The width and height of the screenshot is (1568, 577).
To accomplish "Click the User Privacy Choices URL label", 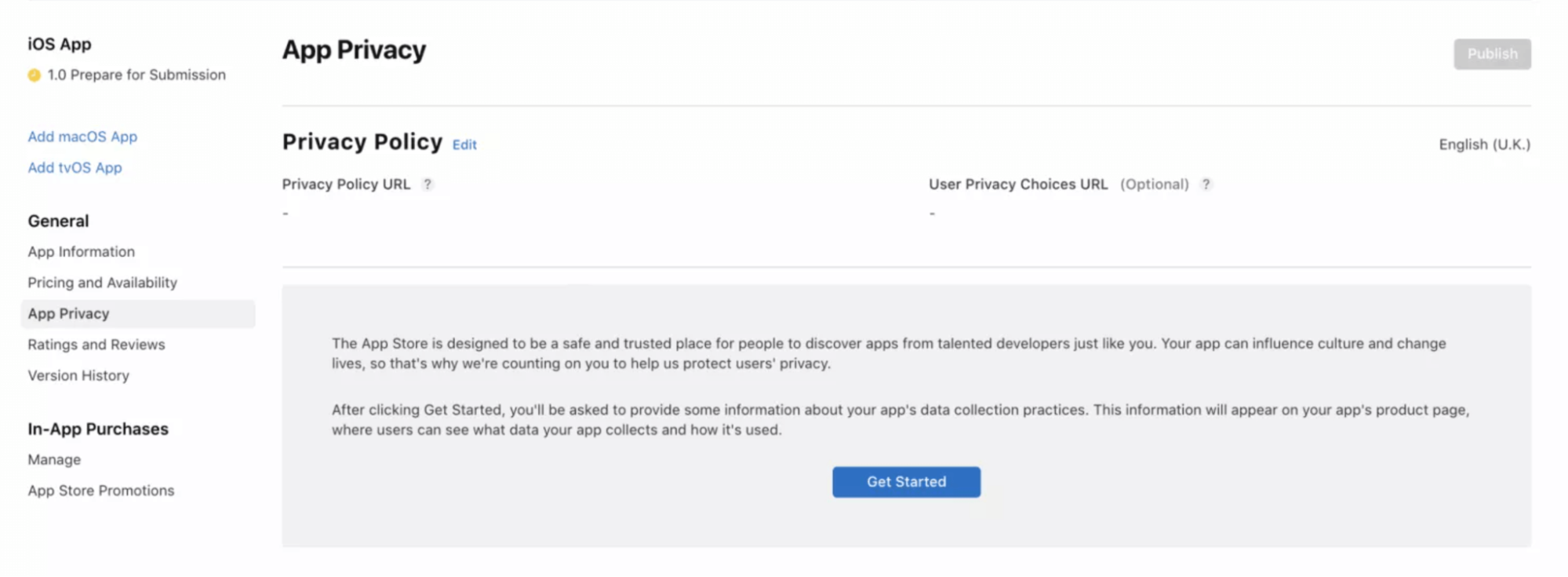I will tap(1018, 184).
